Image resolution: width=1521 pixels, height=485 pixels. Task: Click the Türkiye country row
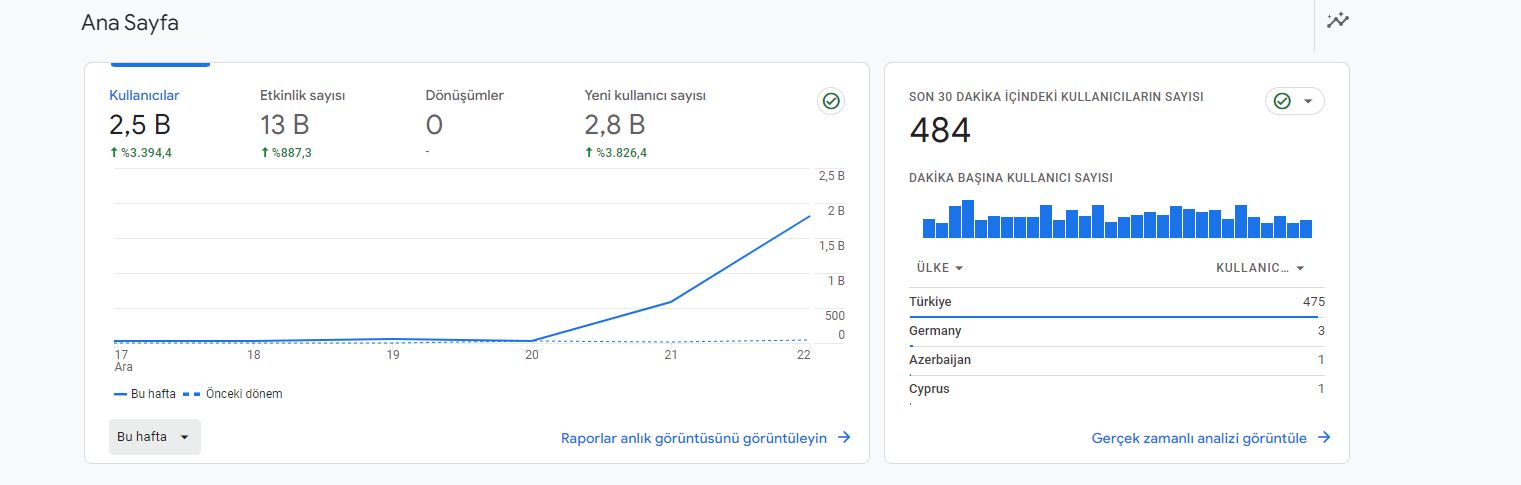point(1117,302)
